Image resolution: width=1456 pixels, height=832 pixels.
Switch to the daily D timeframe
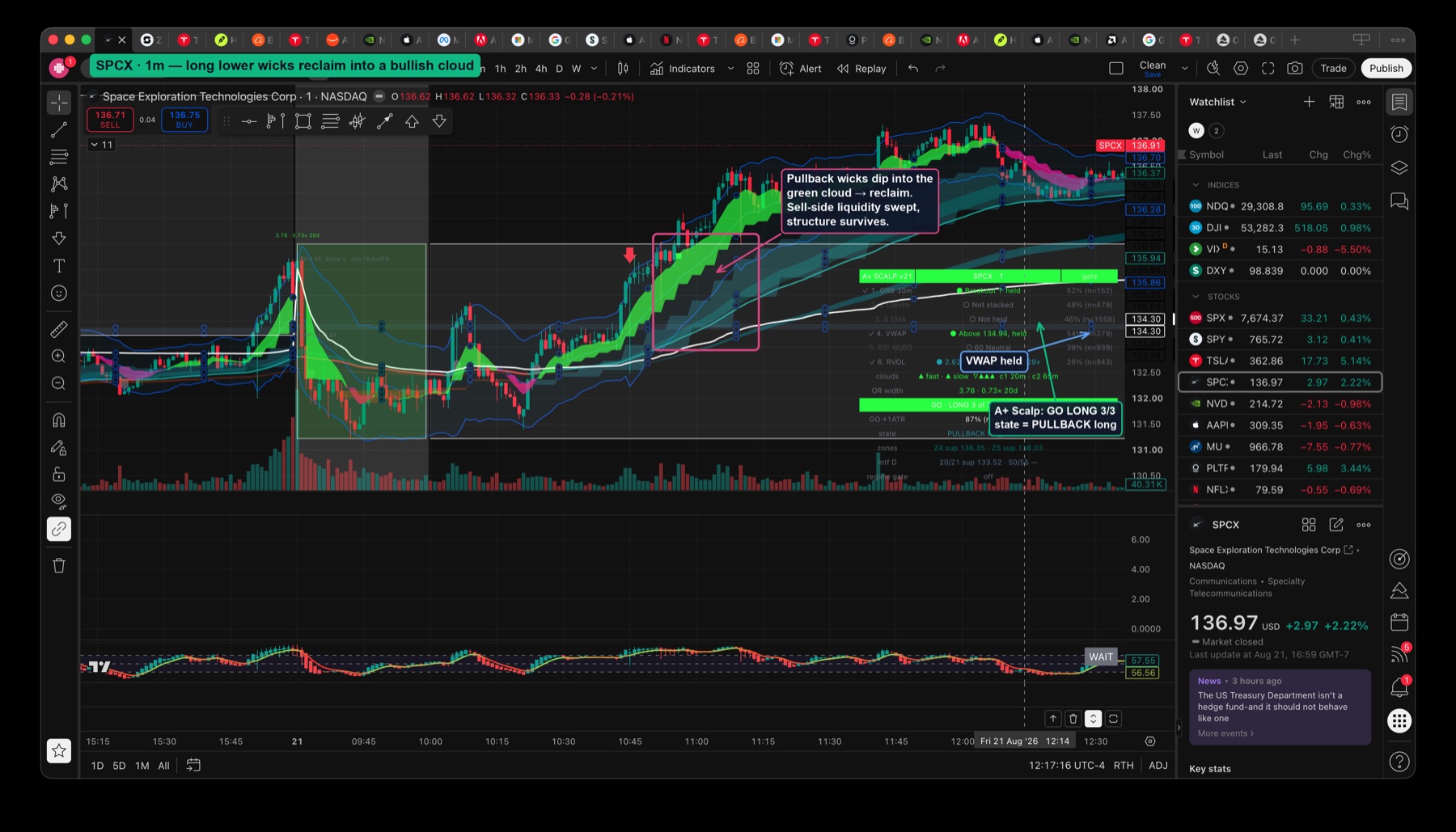(559, 69)
